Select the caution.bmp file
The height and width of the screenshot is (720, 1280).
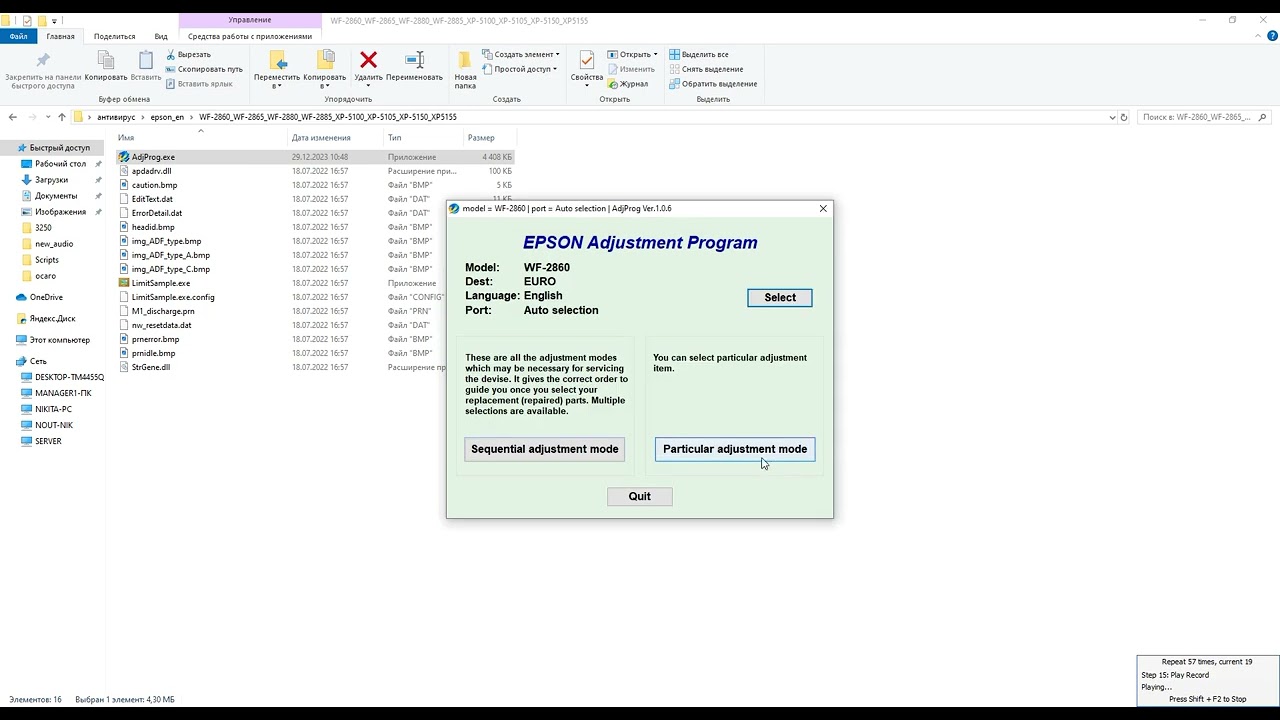click(154, 185)
